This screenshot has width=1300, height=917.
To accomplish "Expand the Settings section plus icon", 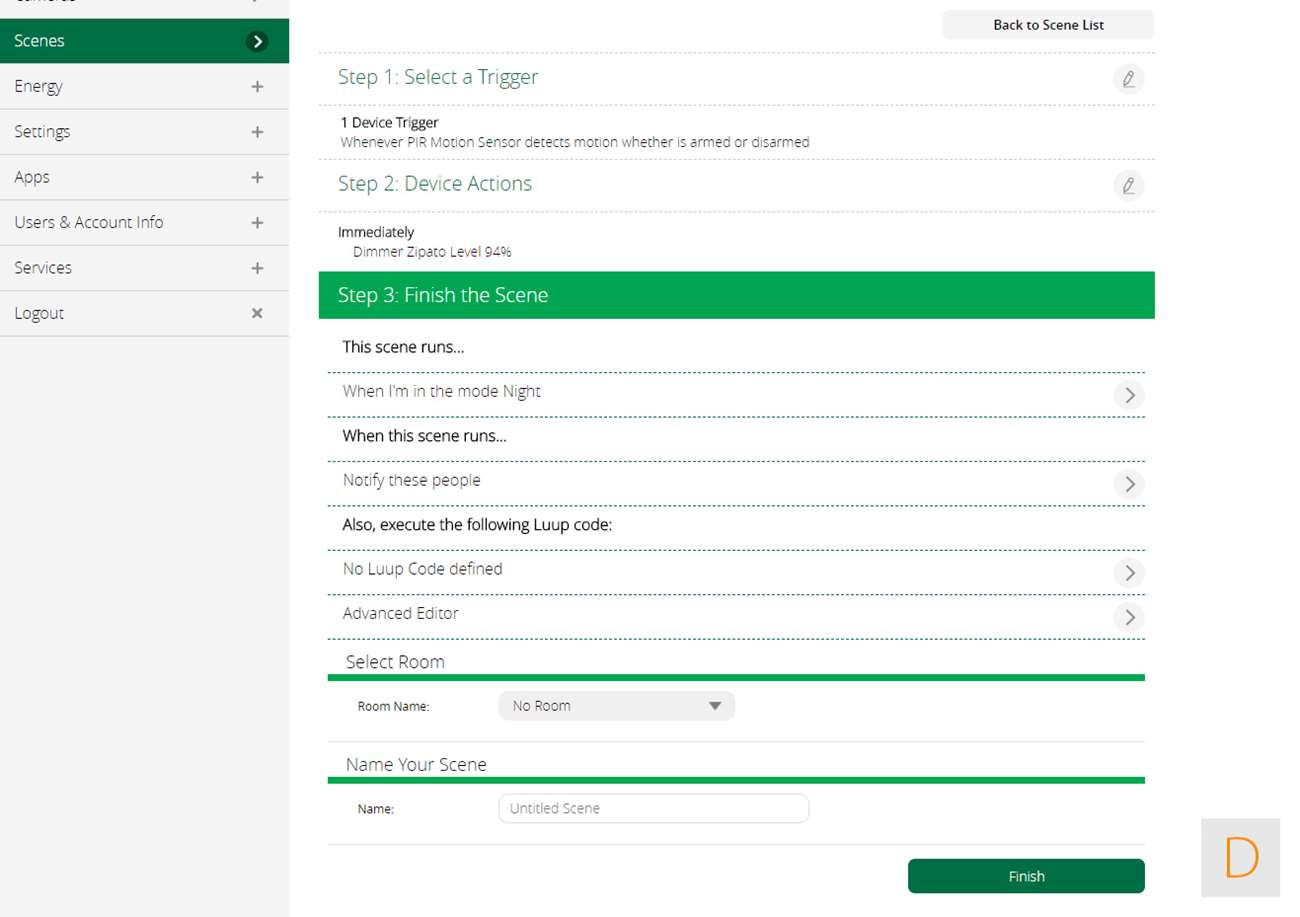I will pyautogui.click(x=257, y=132).
